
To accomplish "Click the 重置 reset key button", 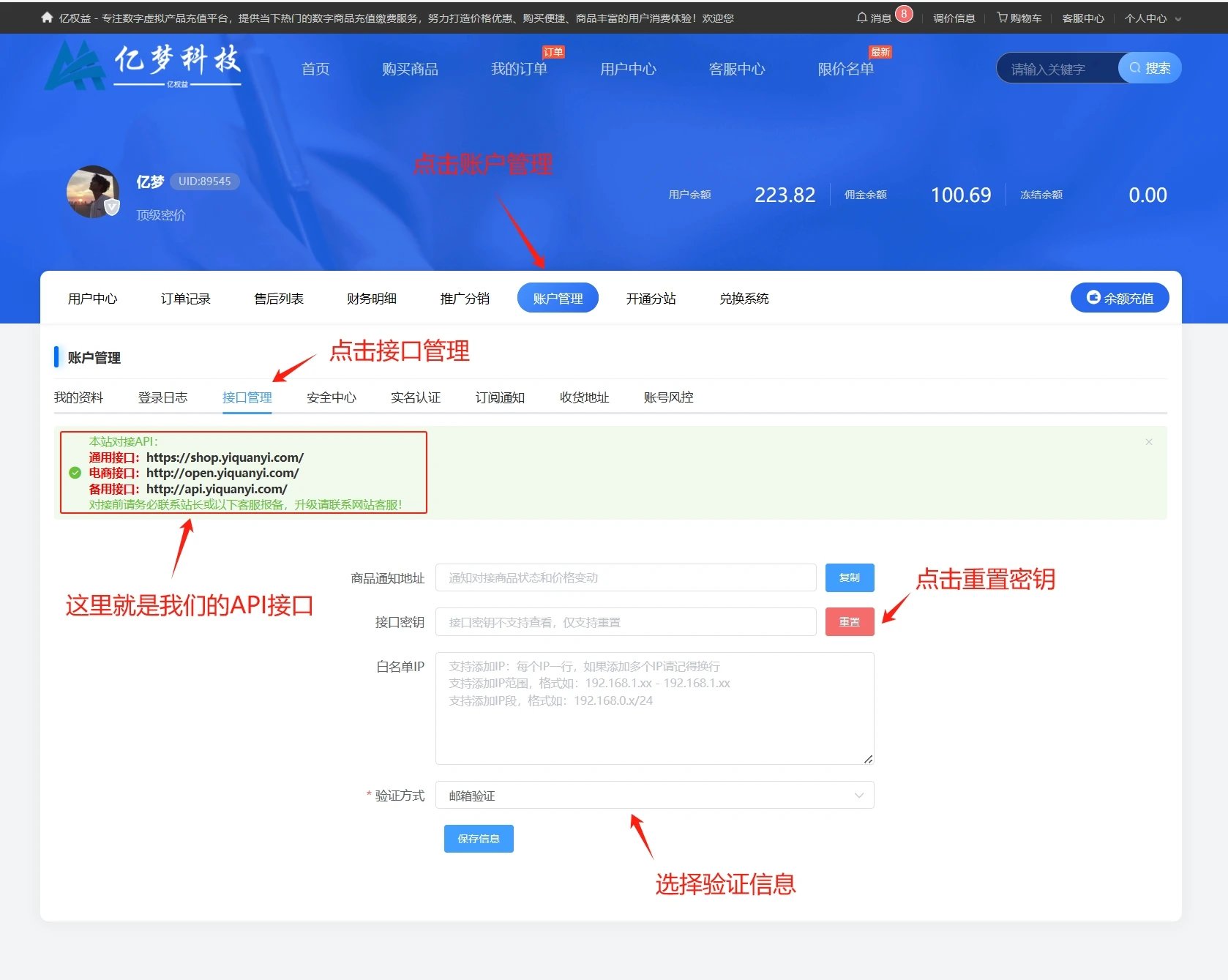I will (x=849, y=621).
